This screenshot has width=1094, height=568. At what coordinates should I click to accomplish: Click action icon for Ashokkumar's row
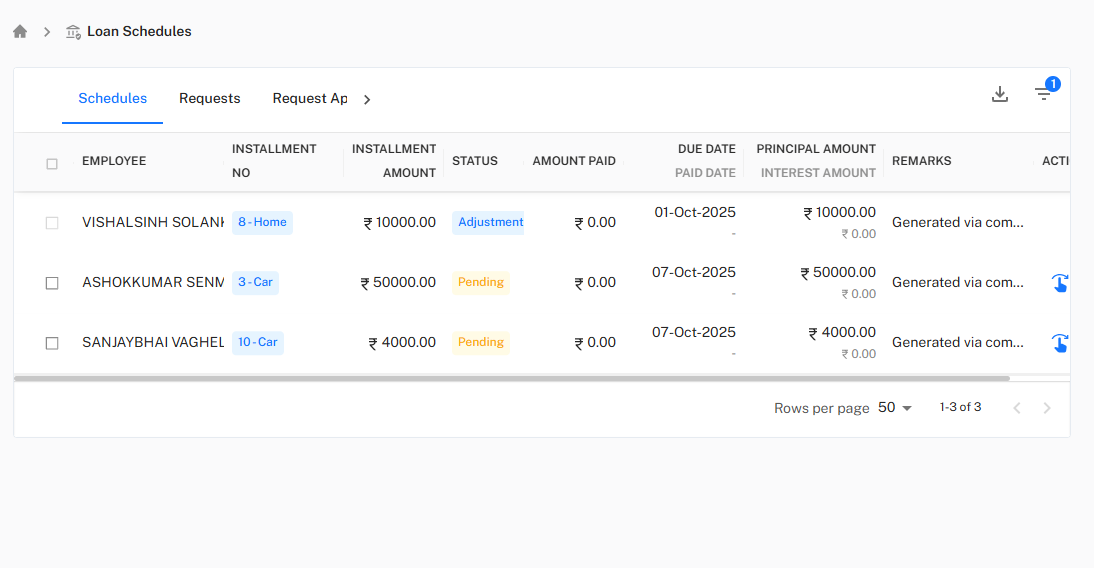[x=1059, y=283]
